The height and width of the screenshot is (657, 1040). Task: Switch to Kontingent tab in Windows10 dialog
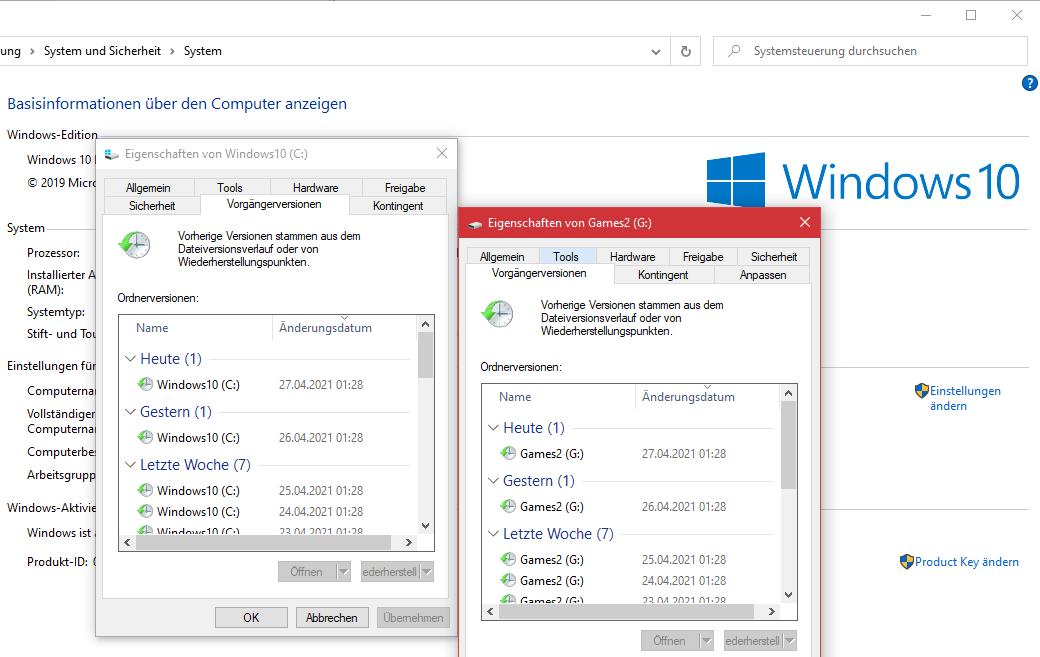tap(398, 206)
